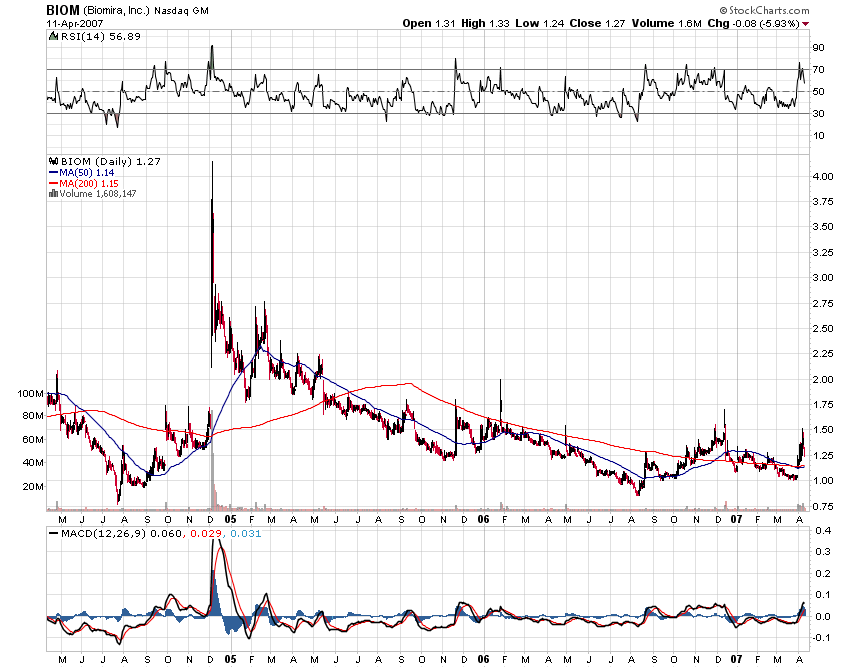Click the 1.00 price axis label
Screen dimensions: 850x668
tap(823, 480)
